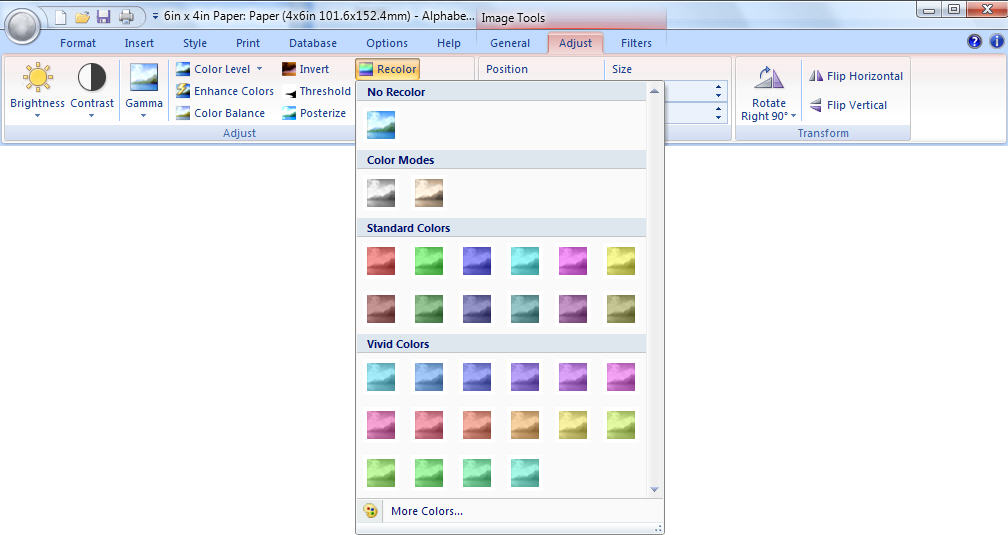Open the Rotate Right 90° dropdown arrow
This screenshot has height=535, width=1008.
click(x=794, y=116)
